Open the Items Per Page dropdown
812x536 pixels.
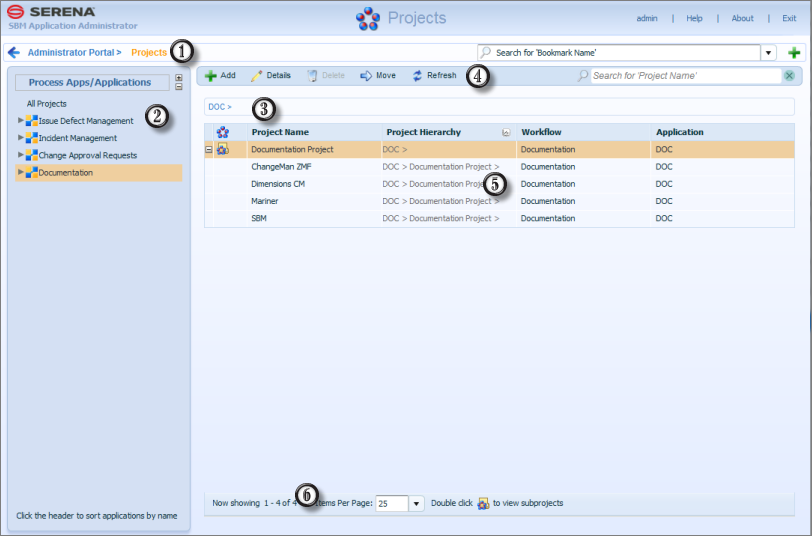[416, 503]
